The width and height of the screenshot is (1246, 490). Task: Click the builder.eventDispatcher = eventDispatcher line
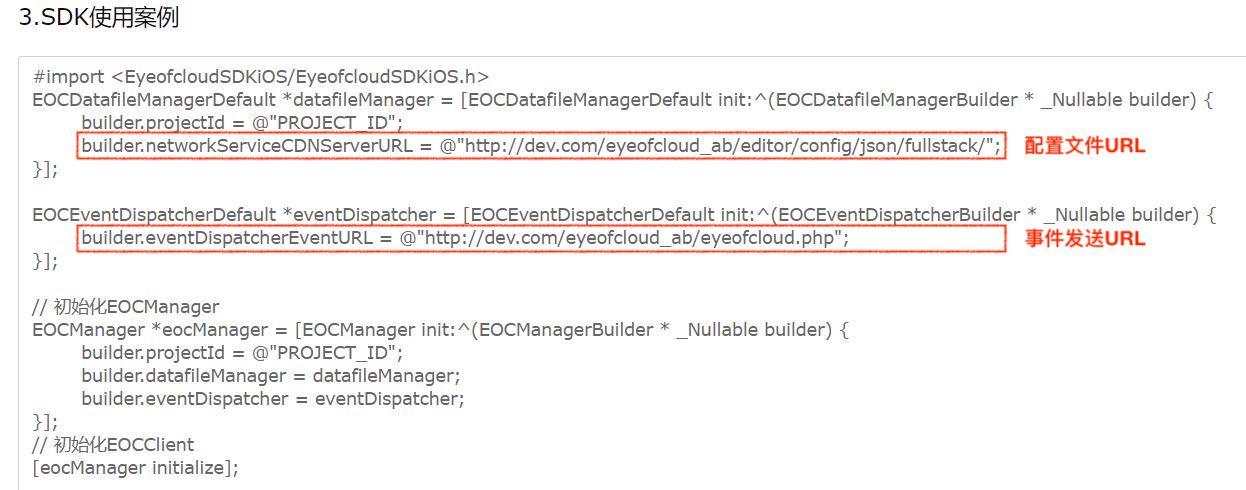point(273,399)
